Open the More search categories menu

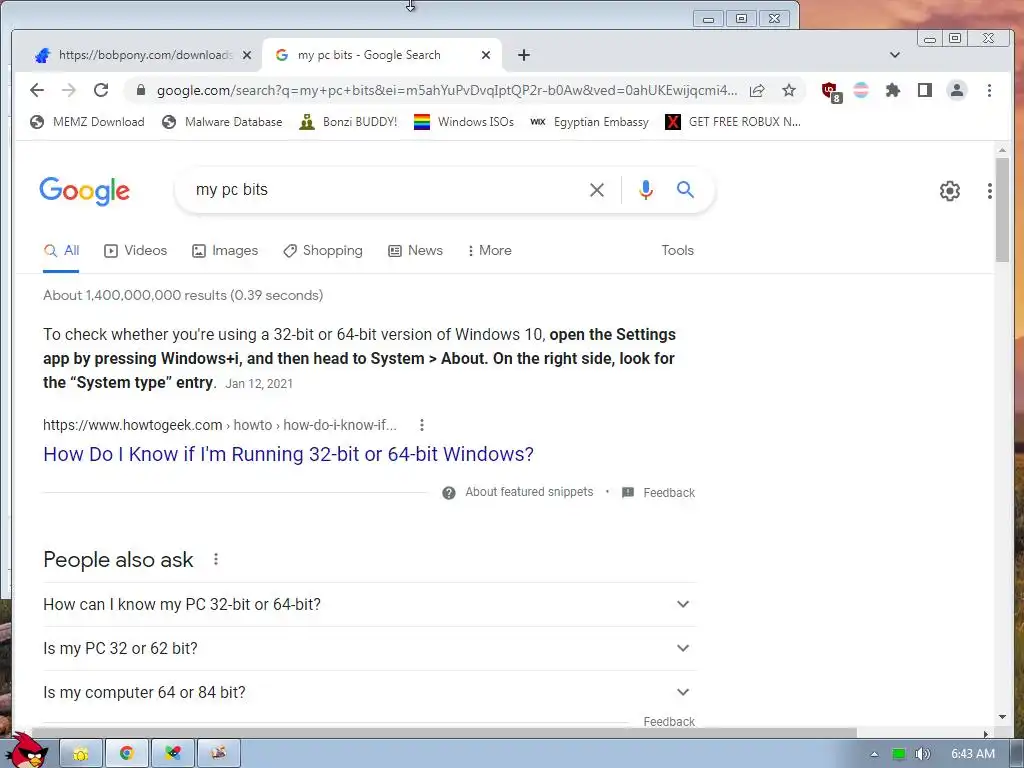[x=490, y=251]
